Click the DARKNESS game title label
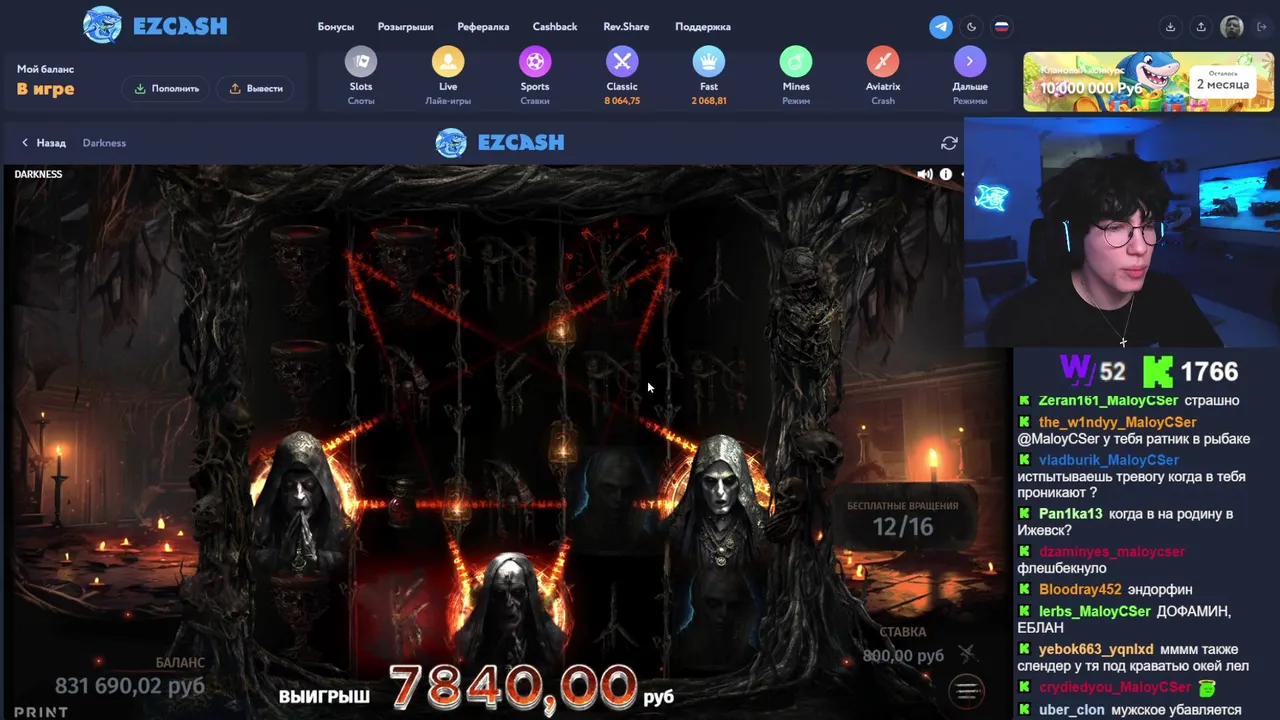Viewport: 1280px width, 720px height. coord(38,174)
